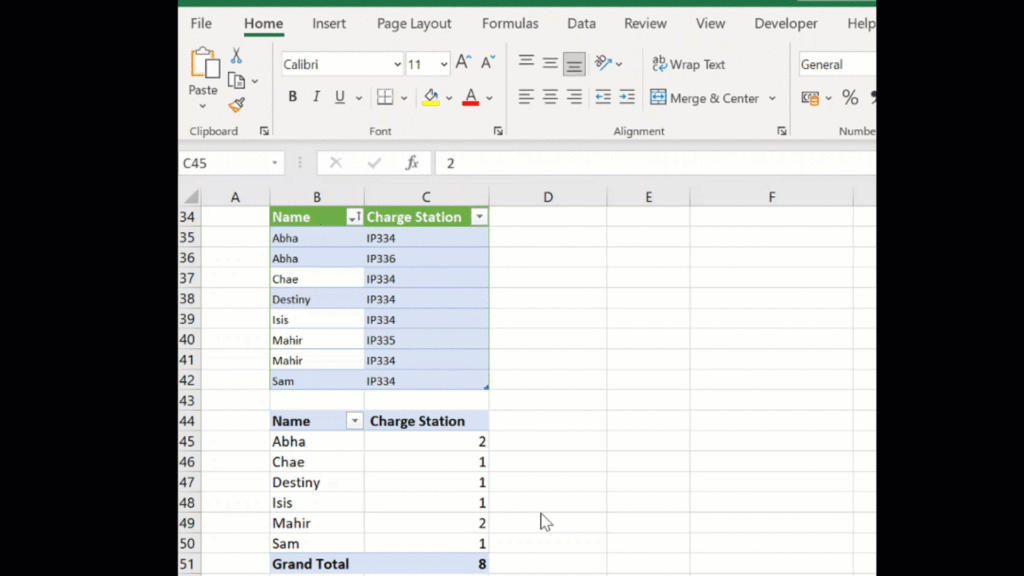Open Copy options dropdown arrow
This screenshot has height=576, width=1024.
255,82
